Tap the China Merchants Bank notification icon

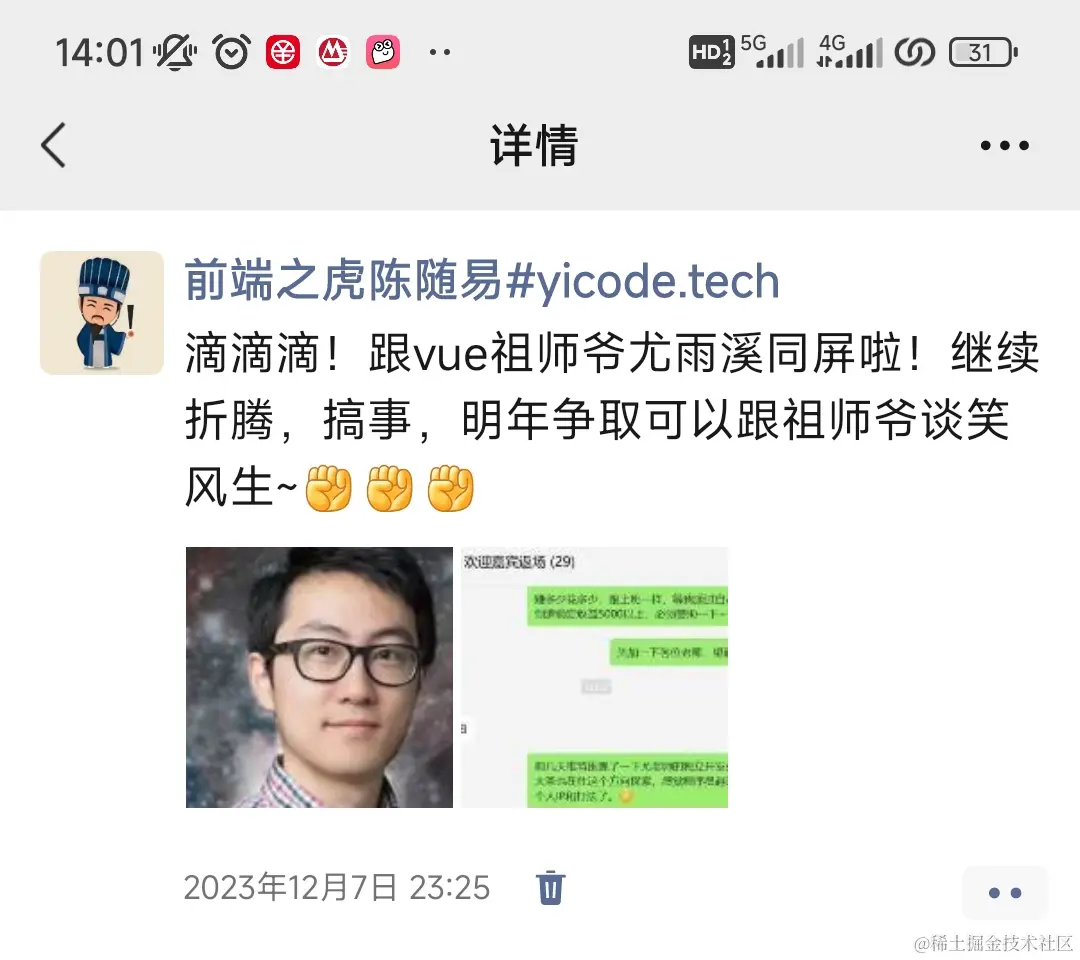[x=333, y=52]
